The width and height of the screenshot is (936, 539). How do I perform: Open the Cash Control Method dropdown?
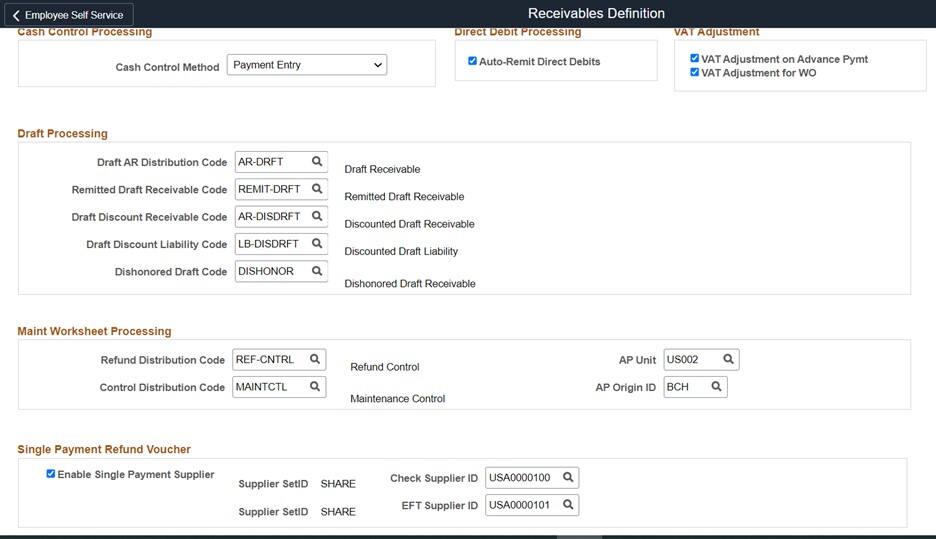(x=307, y=65)
